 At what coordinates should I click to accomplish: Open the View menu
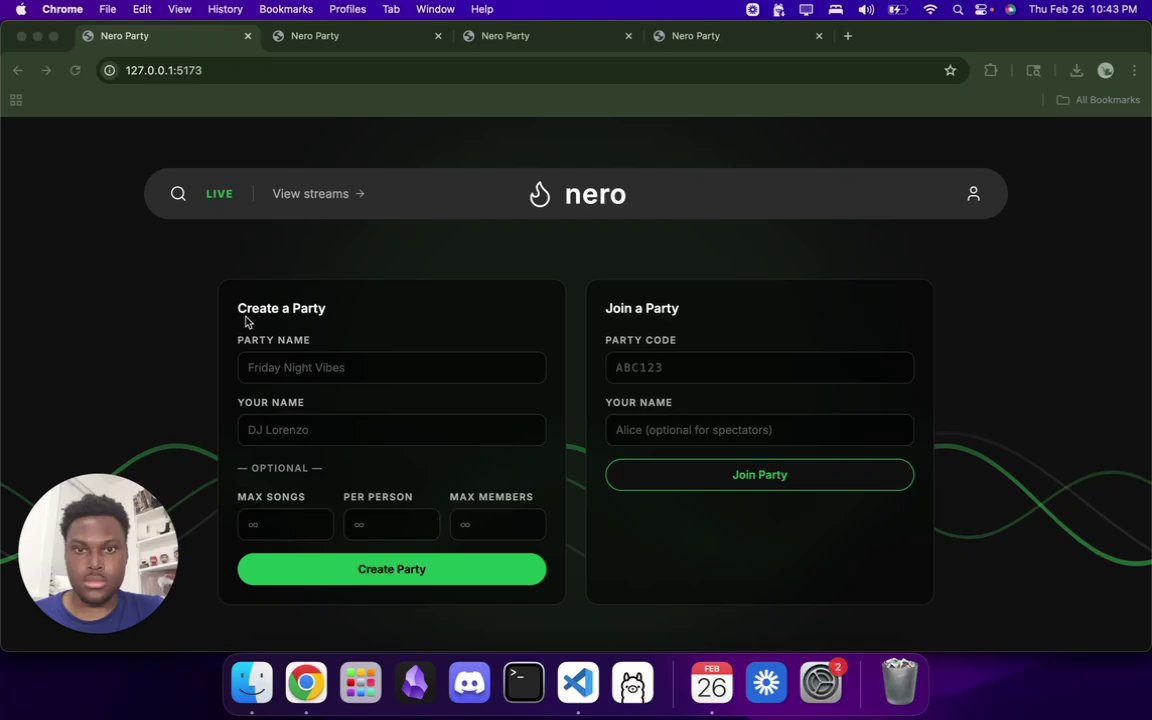pos(179,10)
